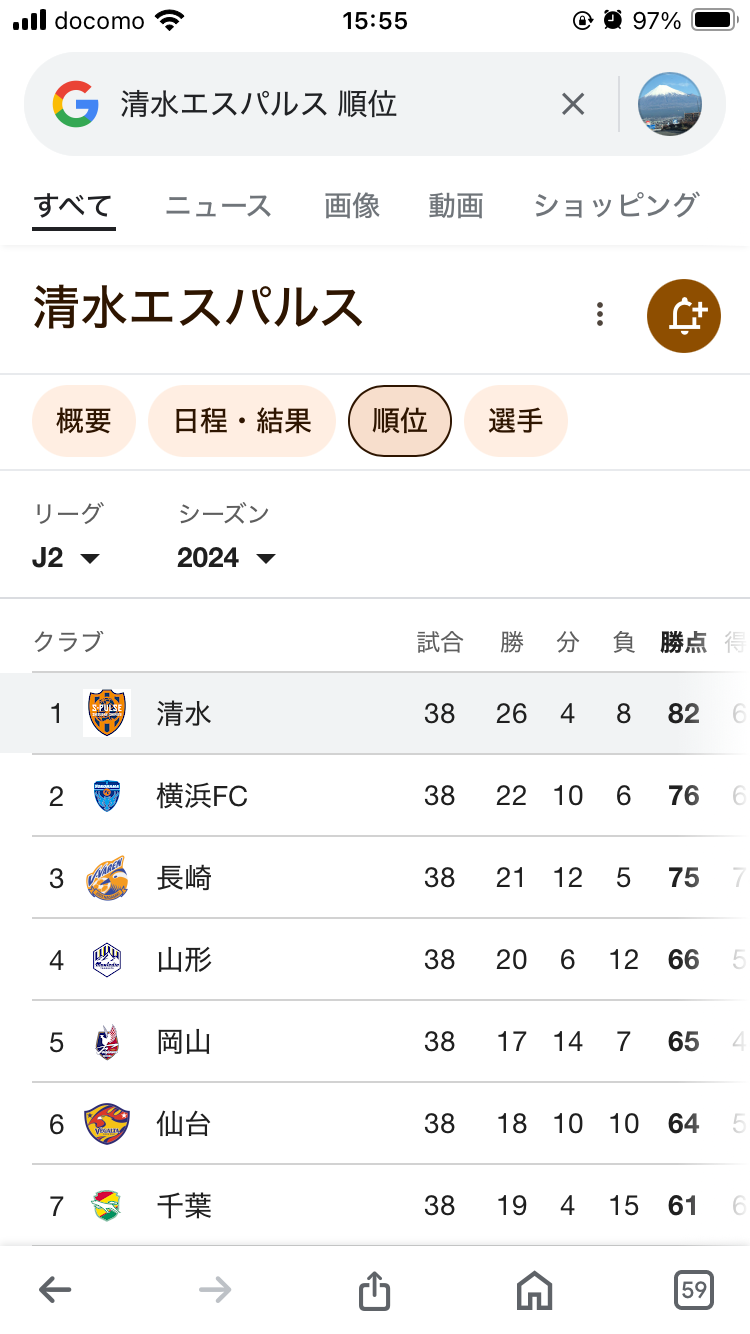750x1334 pixels.
Task: Tap the orange notification bell button
Action: tap(684, 316)
